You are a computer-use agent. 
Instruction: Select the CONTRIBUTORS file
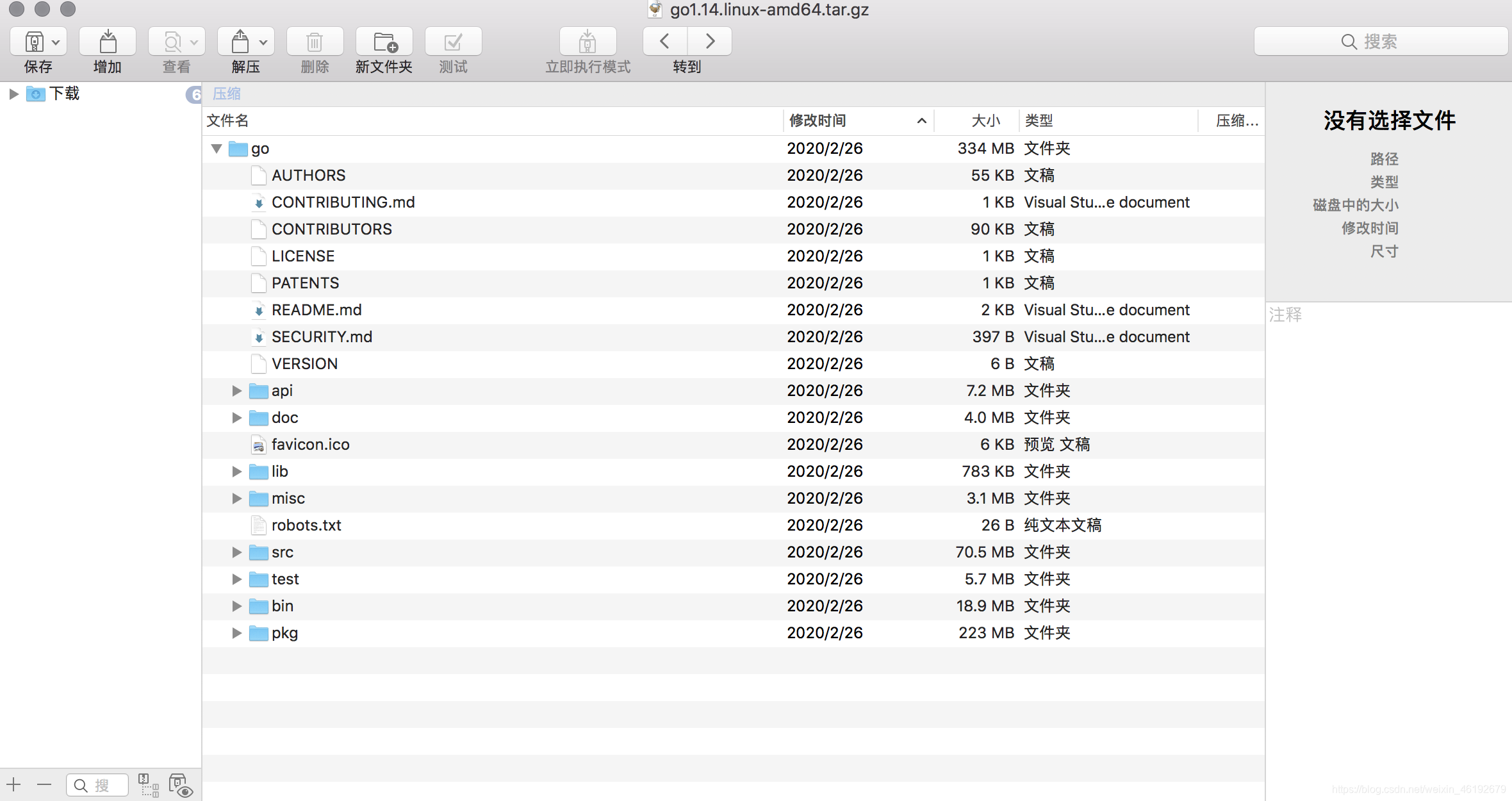pyautogui.click(x=734, y=229)
